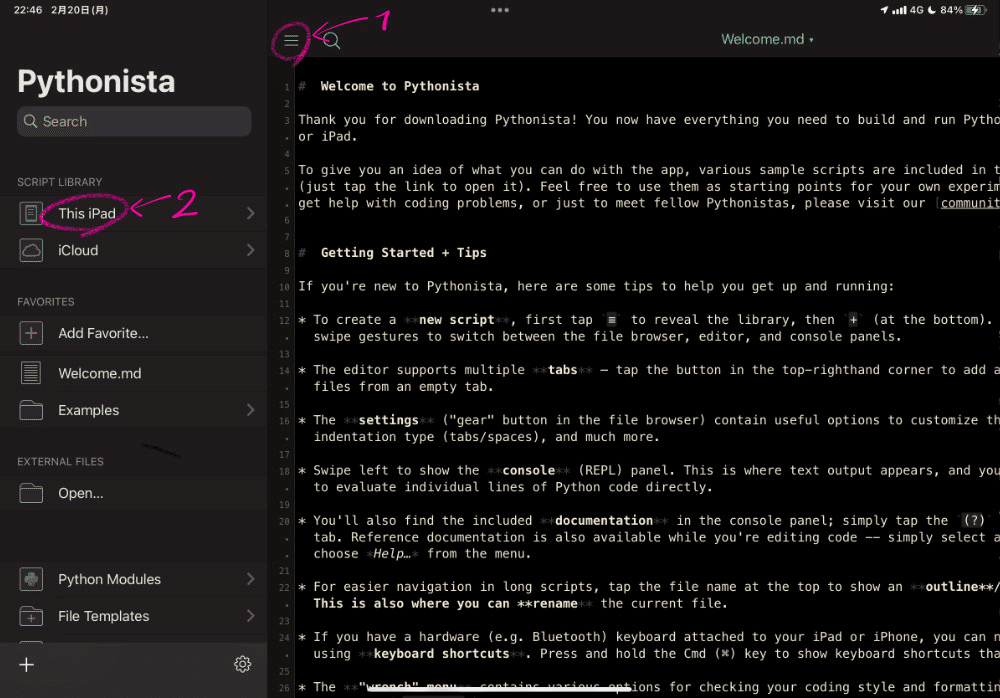Create a new script with the plus button
Viewport: 1000px width, 698px height.
click(x=26, y=663)
